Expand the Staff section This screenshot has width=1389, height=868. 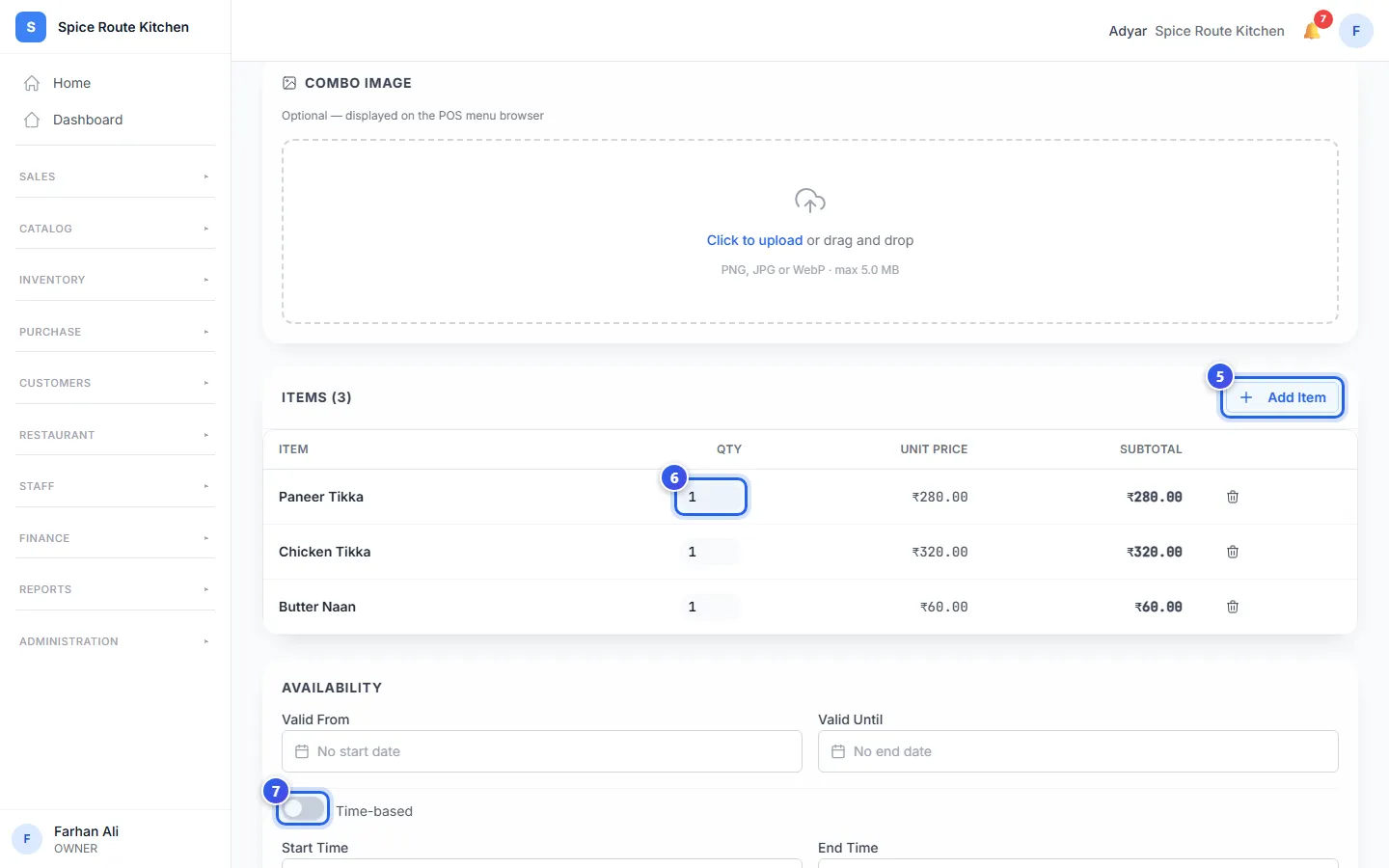115,486
